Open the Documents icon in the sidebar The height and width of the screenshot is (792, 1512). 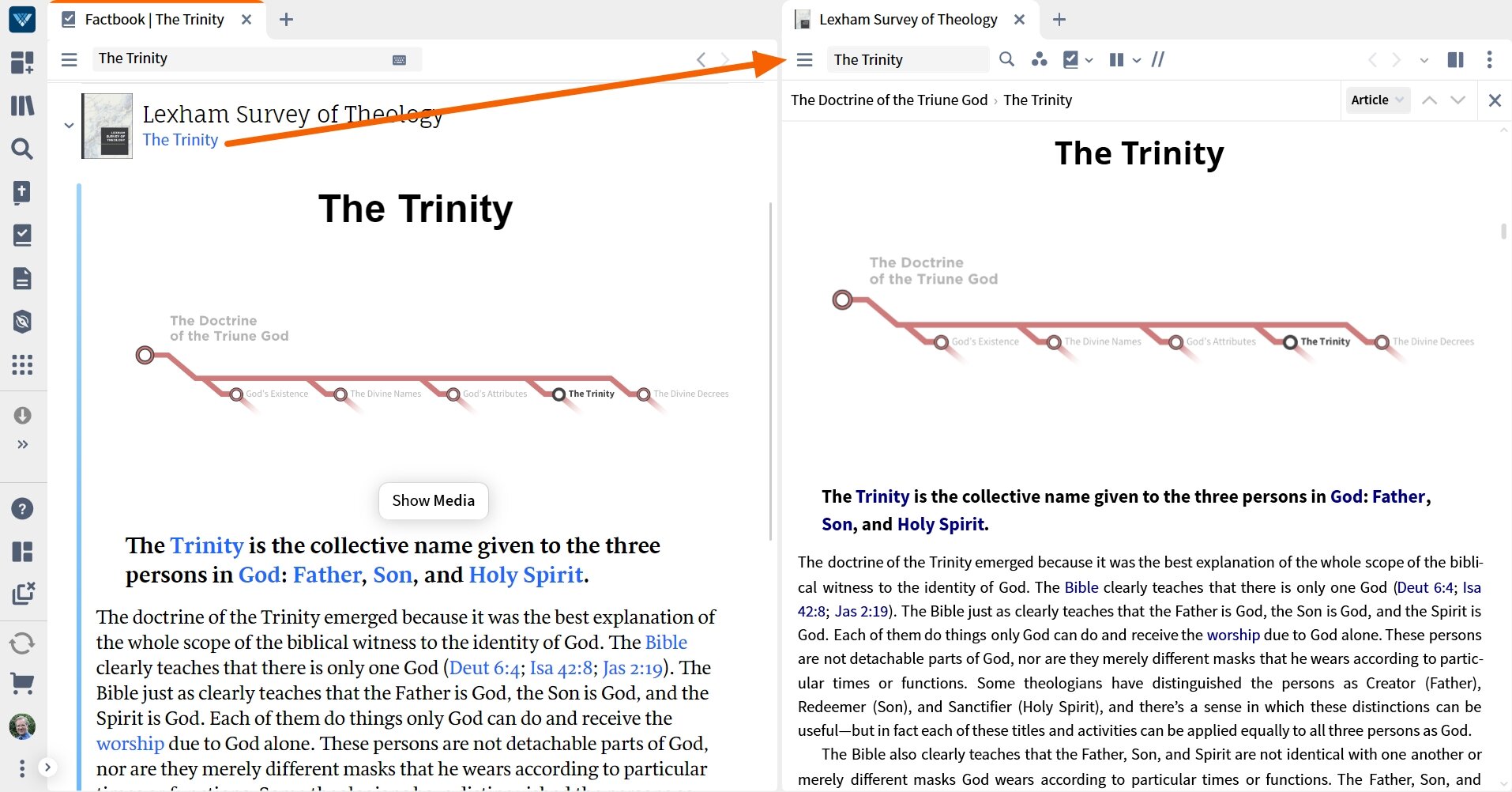pyautogui.click(x=22, y=278)
